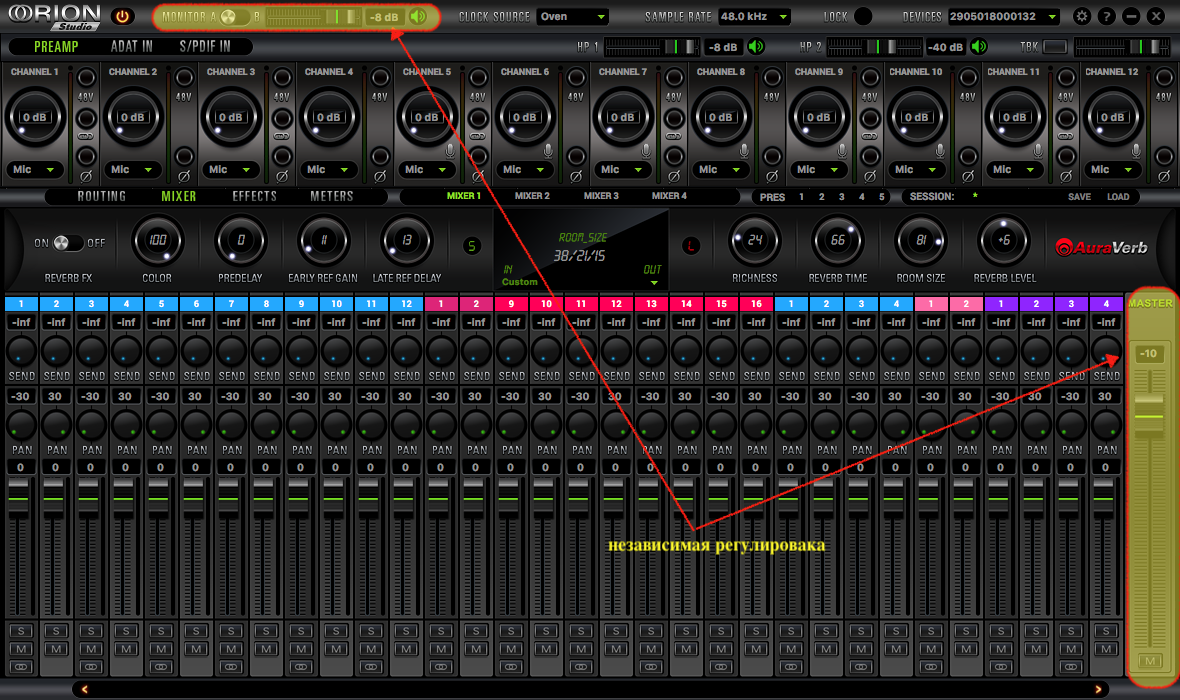The width and height of the screenshot is (1180, 700).
Task: Select preset number 5
Action: coord(881,196)
